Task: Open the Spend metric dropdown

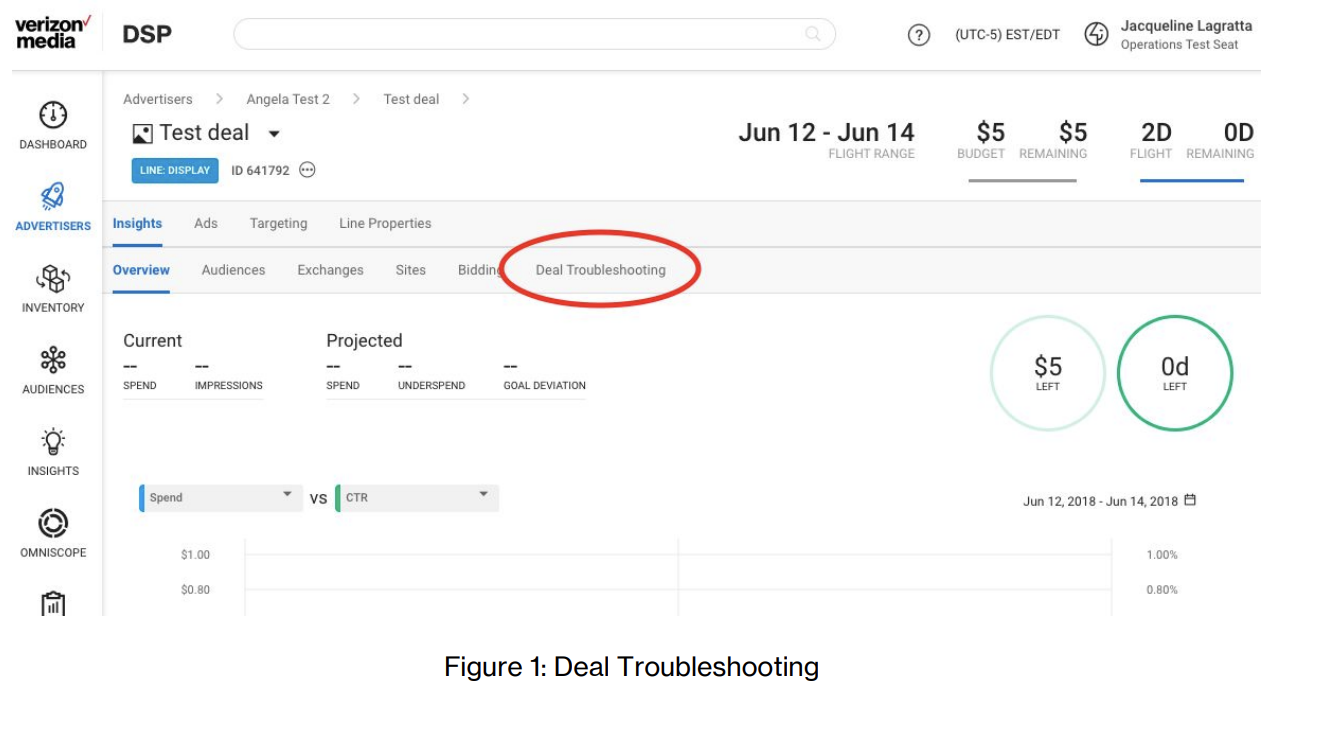Action: tap(220, 497)
